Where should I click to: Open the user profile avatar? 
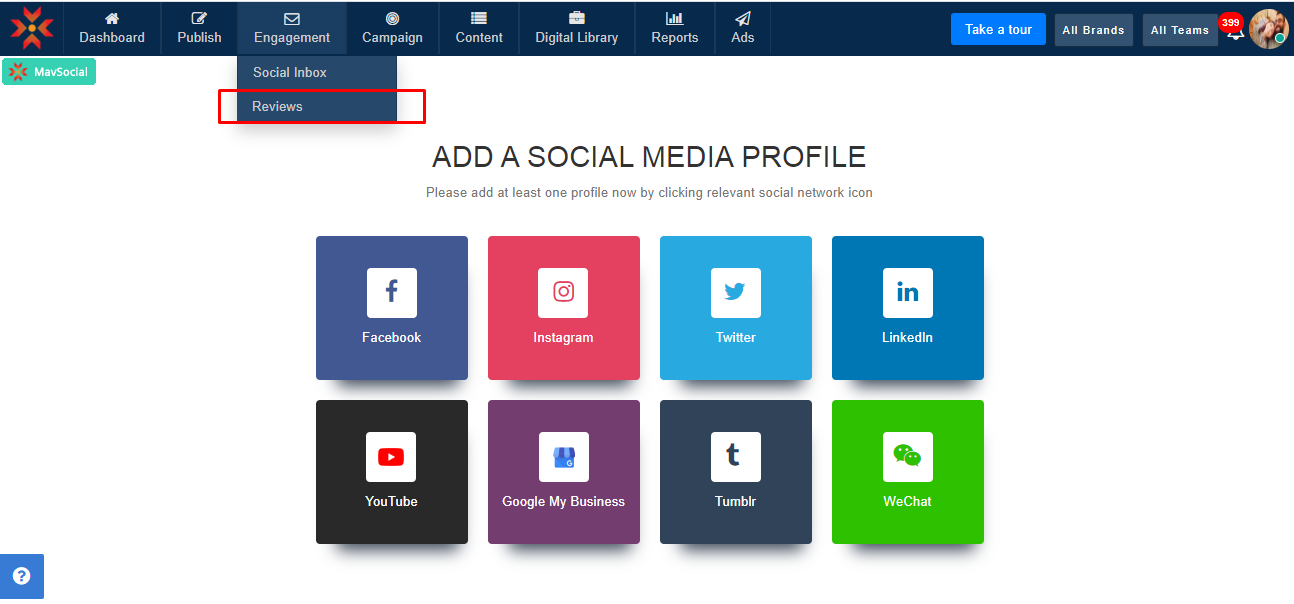point(1269,28)
